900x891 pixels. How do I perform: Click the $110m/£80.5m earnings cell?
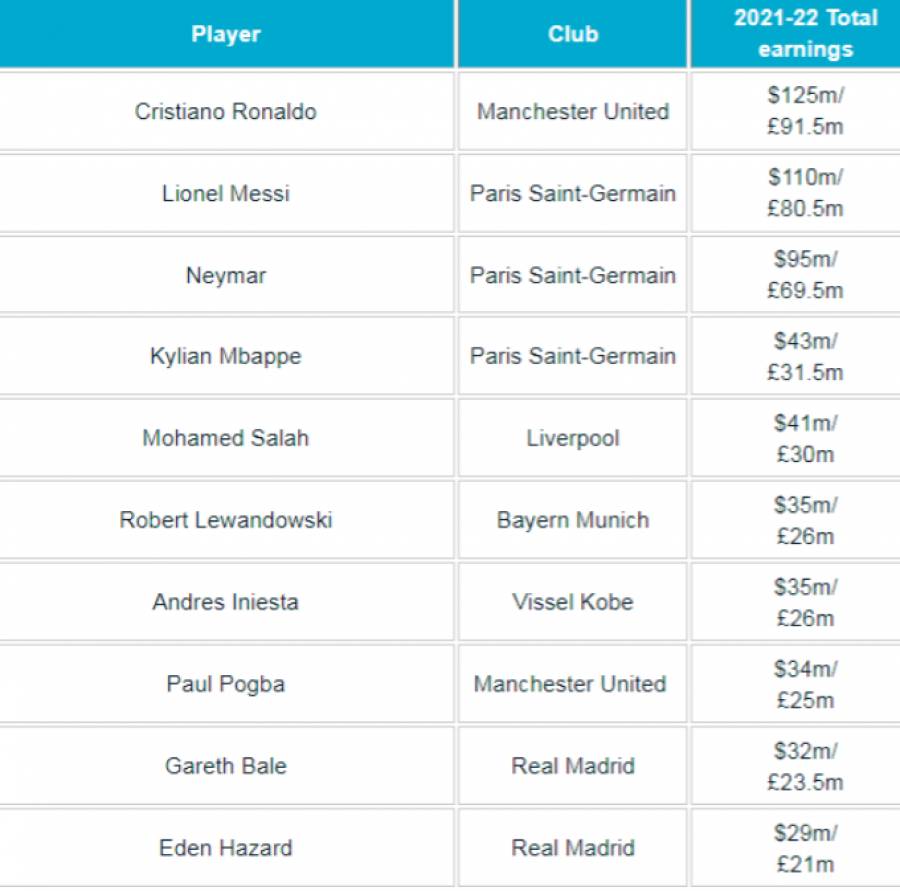tap(795, 193)
